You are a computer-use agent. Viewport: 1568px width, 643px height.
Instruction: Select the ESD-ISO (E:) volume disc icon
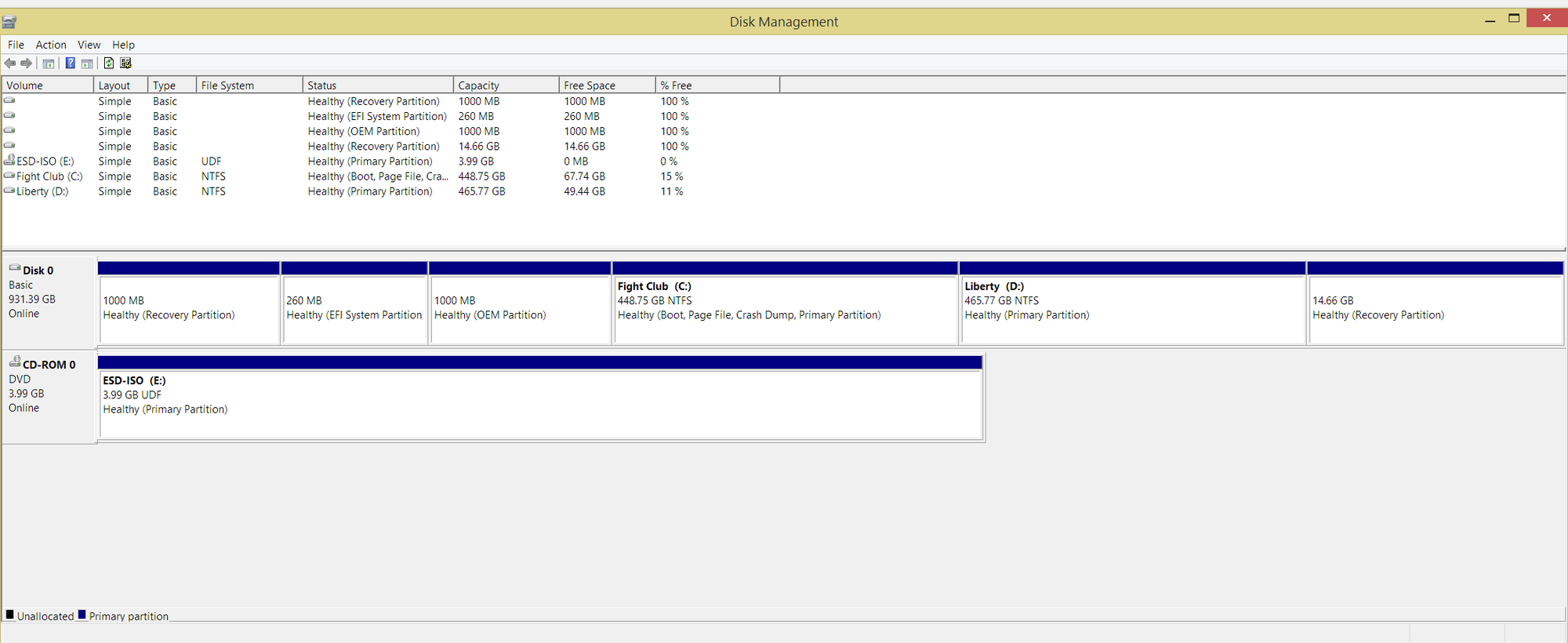pyautogui.click(x=9, y=160)
